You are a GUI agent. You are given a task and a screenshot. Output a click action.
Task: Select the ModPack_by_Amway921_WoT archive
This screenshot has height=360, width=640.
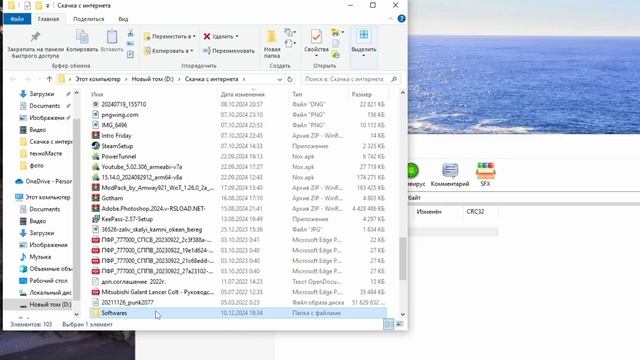[158, 188]
